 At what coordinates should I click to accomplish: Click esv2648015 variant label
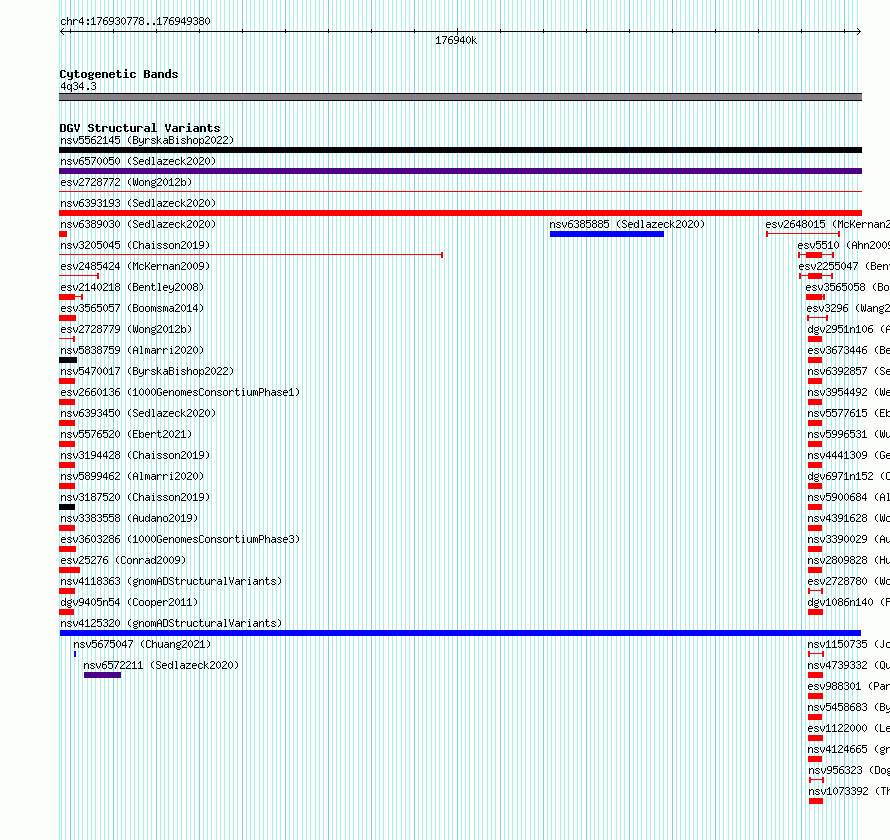click(x=828, y=224)
